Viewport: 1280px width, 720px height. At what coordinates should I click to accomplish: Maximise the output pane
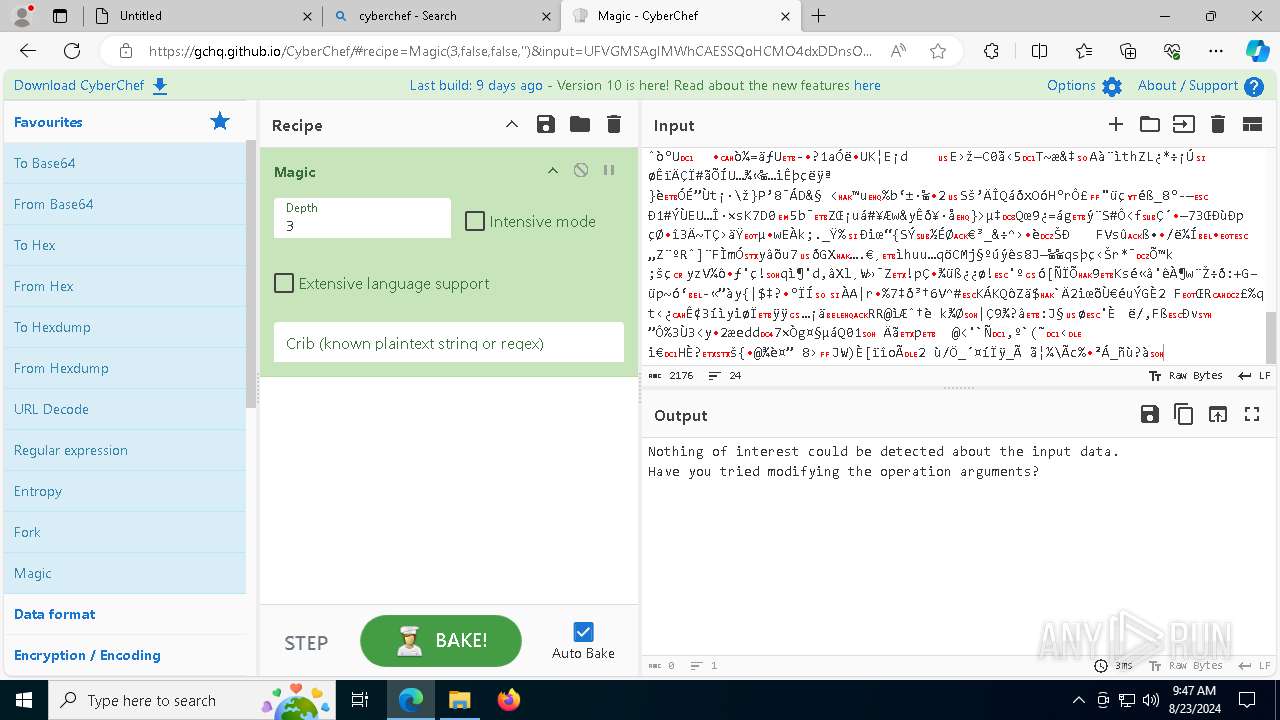pyautogui.click(x=1252, y=414)
